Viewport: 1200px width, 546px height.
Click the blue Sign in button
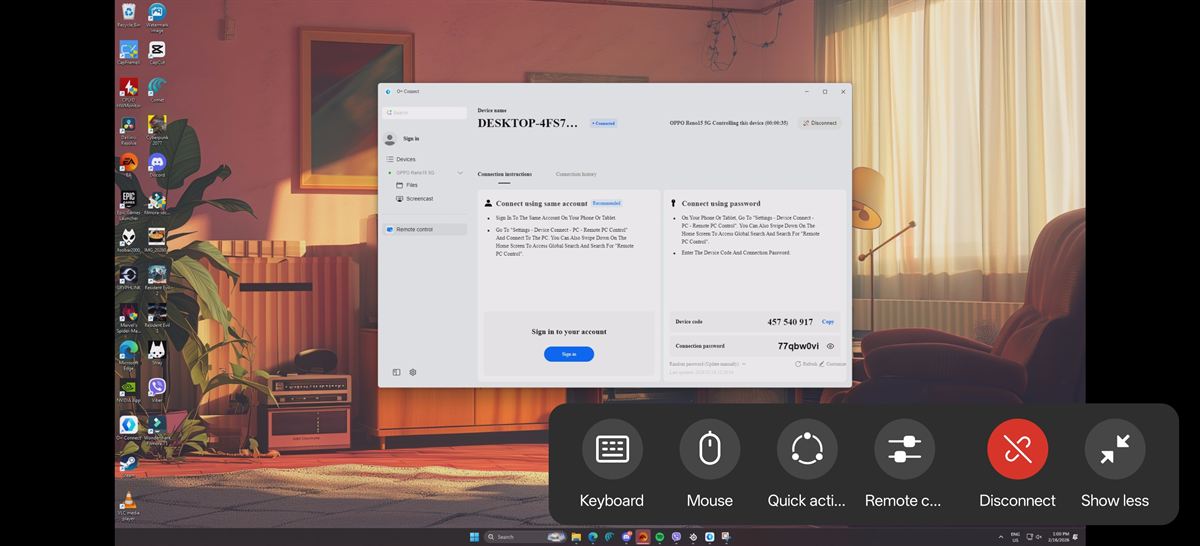569,354
